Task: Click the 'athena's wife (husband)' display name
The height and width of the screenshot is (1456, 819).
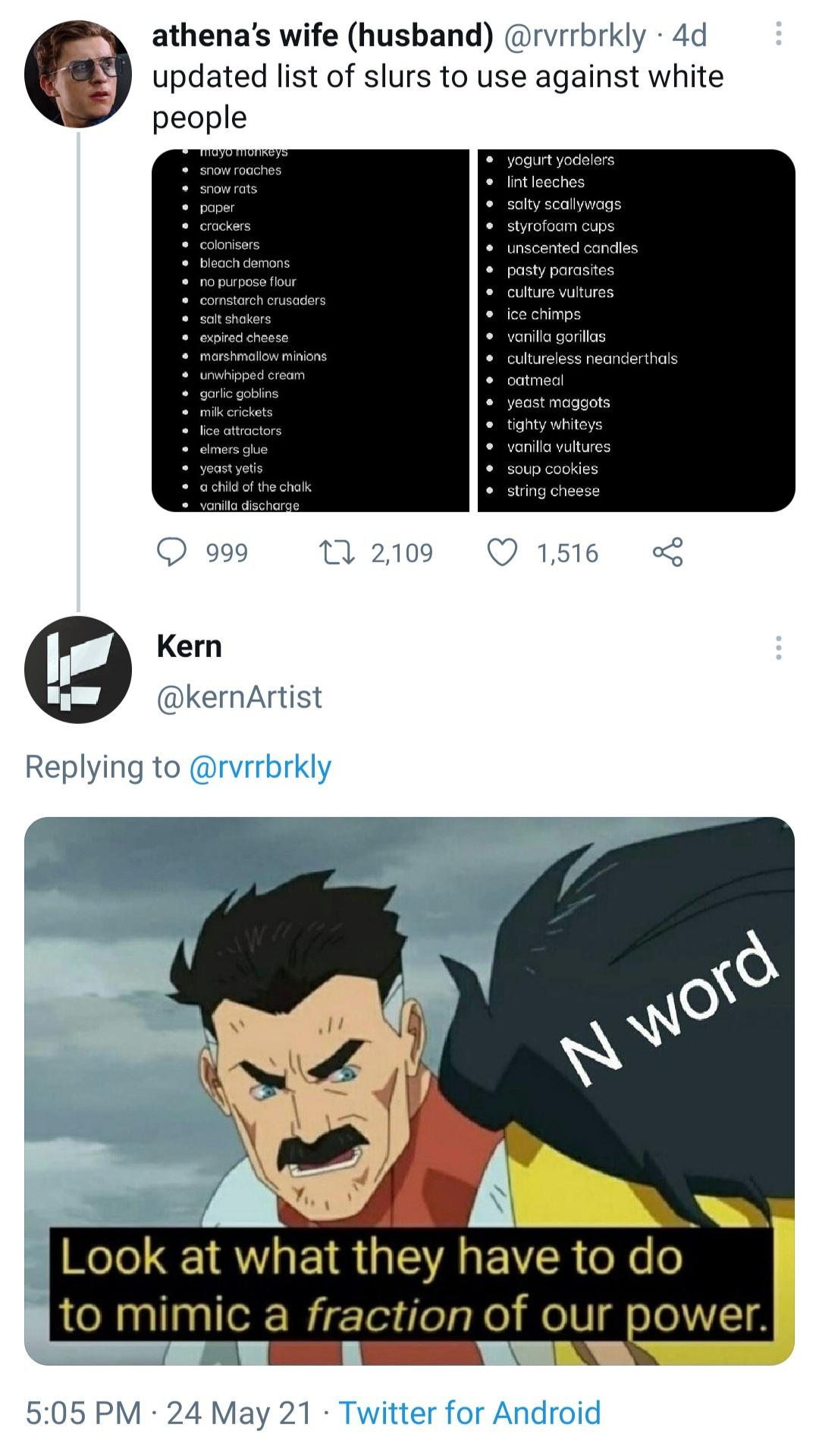Action: click(322, 36)
